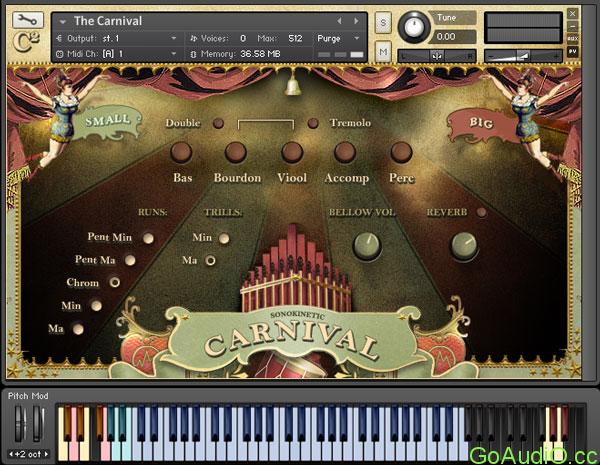Click the Perc register button
600x465 pixels.
click(401, 152)
